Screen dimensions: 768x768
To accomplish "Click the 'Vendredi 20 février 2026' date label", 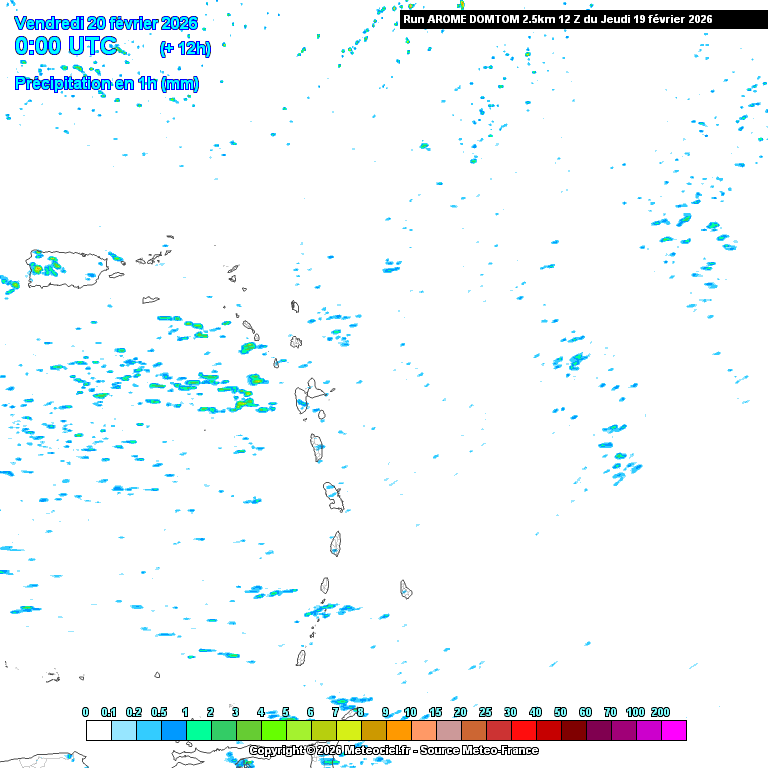I will pos(107,23).
